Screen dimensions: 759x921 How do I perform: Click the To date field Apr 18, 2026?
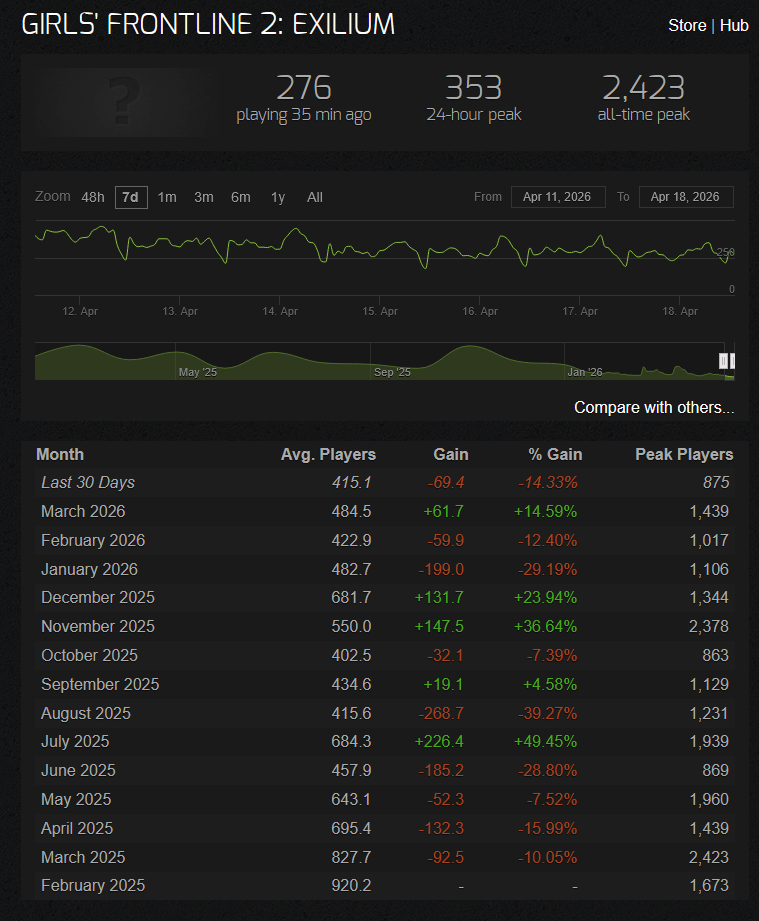click(x=686, y=197)
